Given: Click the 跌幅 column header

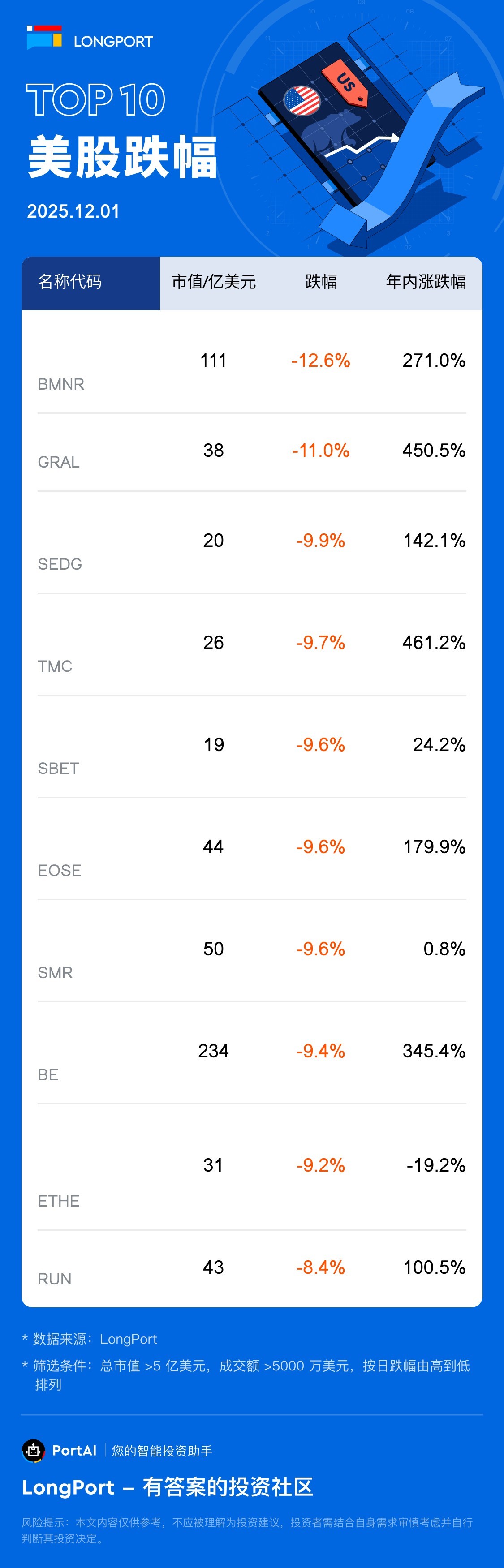Looking at the screenshot, I should point(321,282).
